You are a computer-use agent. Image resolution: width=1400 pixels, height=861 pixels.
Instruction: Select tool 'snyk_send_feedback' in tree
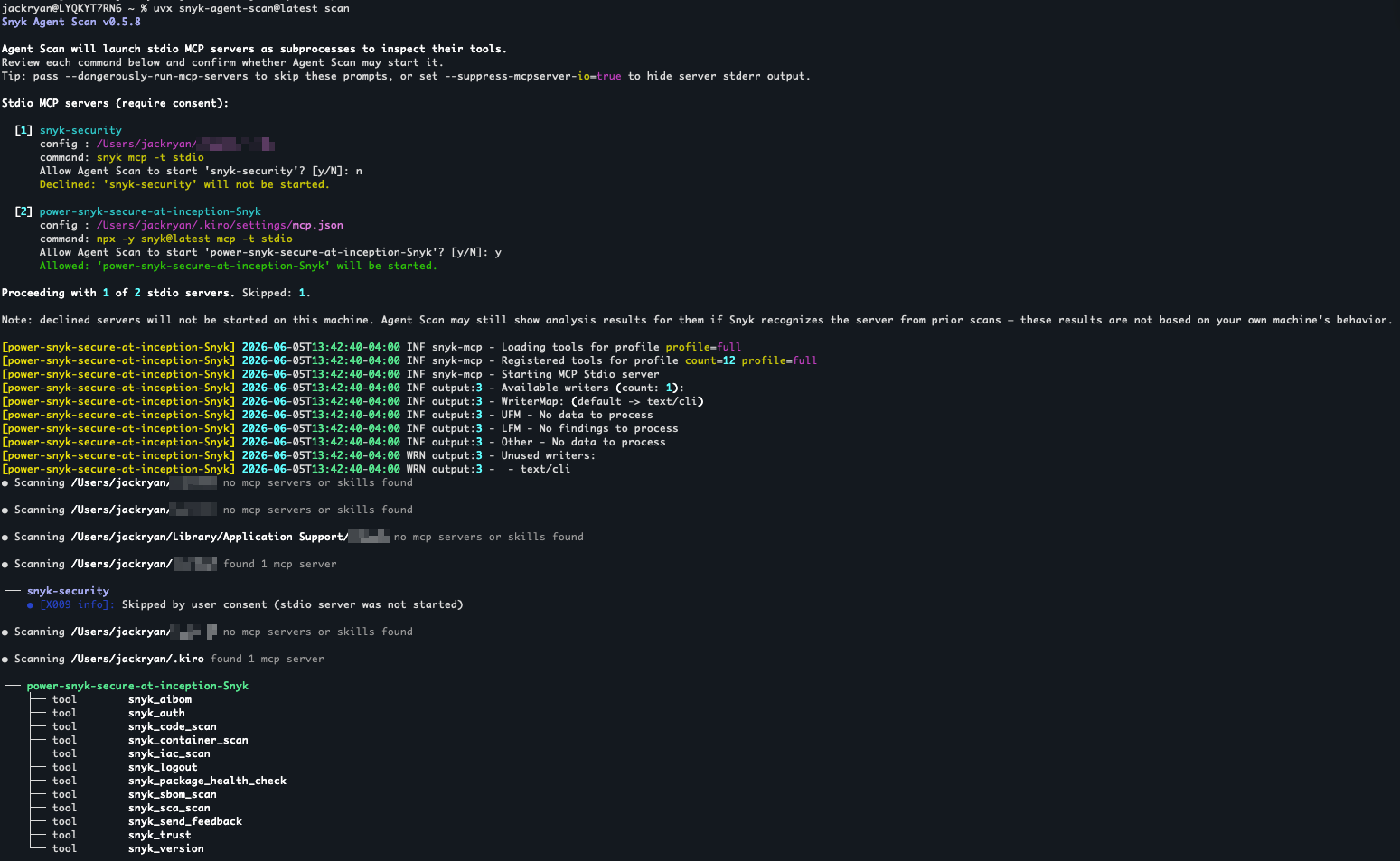(185, 821)
